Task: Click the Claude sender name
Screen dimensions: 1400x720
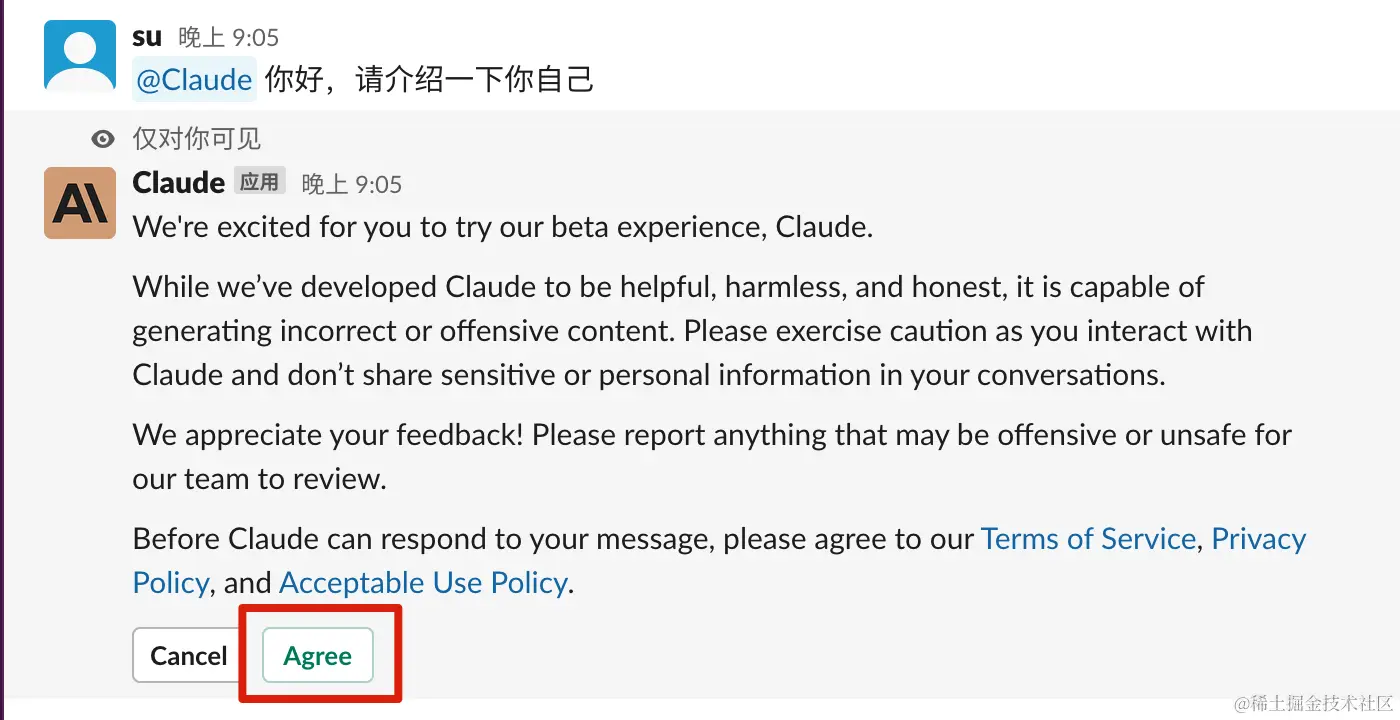Action: coord(178,183)
